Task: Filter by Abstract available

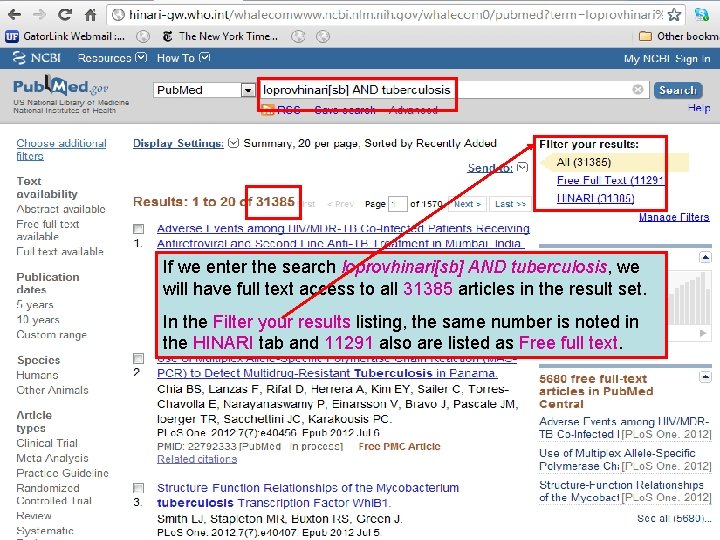Action: (61, 209)
